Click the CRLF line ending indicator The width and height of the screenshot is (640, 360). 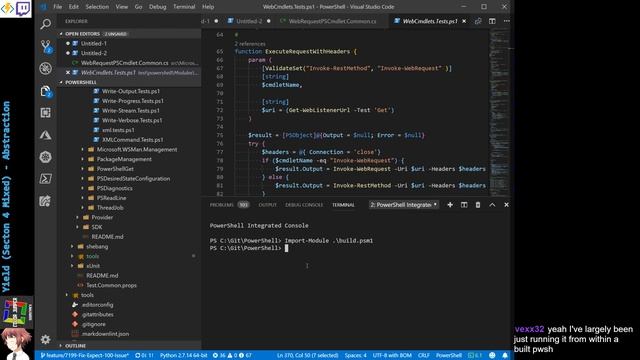[424, 356]
